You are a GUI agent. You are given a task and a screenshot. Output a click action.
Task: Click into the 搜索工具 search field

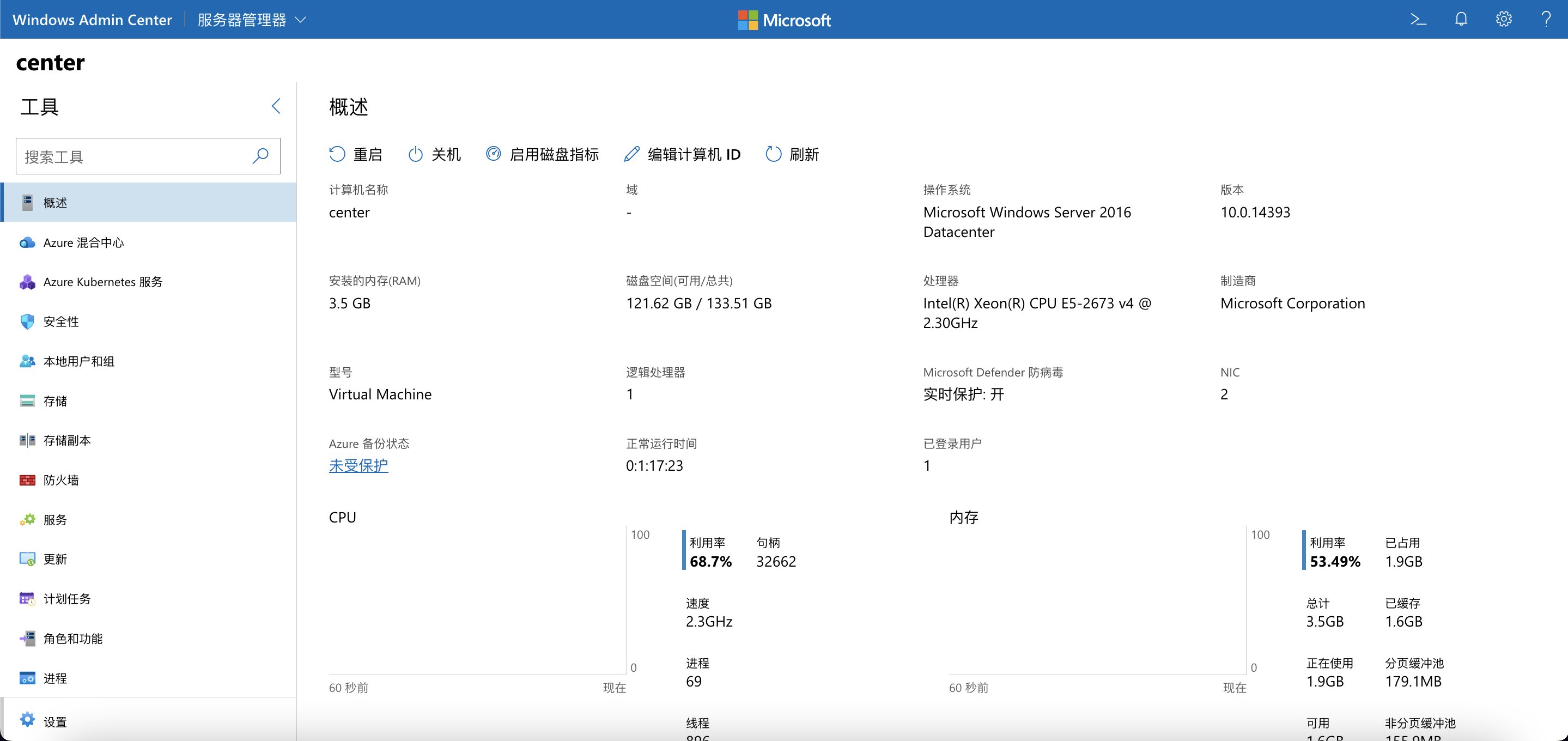click(134, 156)
